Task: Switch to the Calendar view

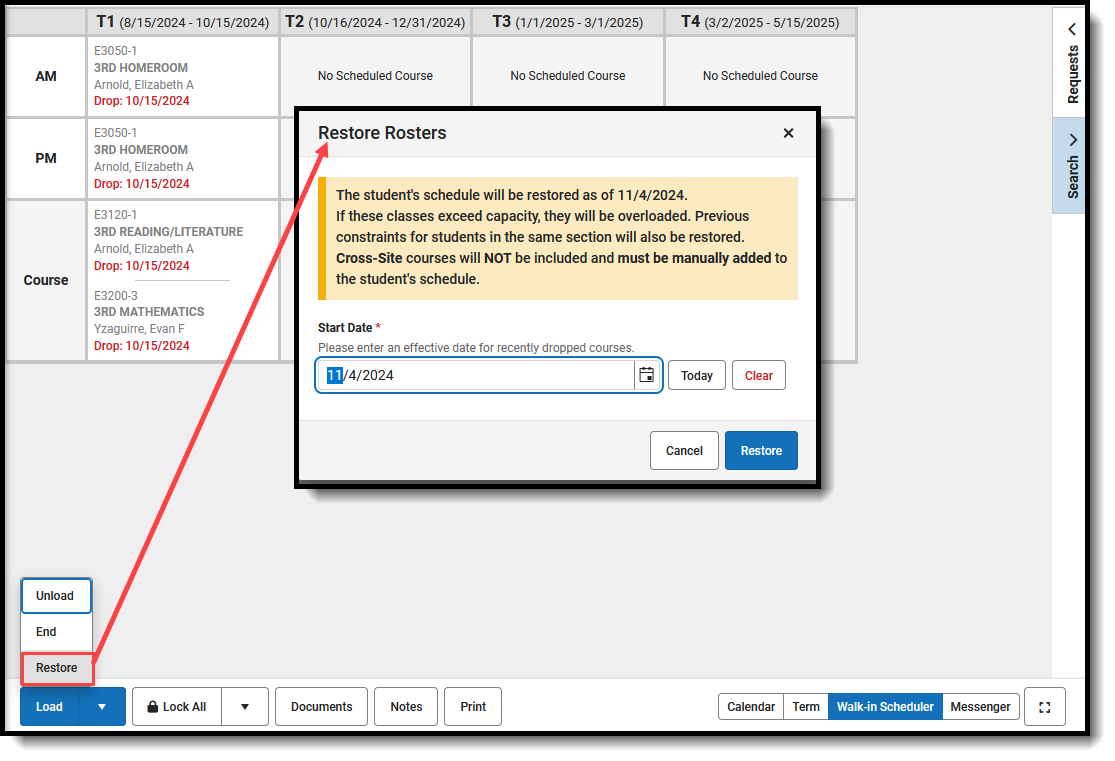Action: coord(751,707)
